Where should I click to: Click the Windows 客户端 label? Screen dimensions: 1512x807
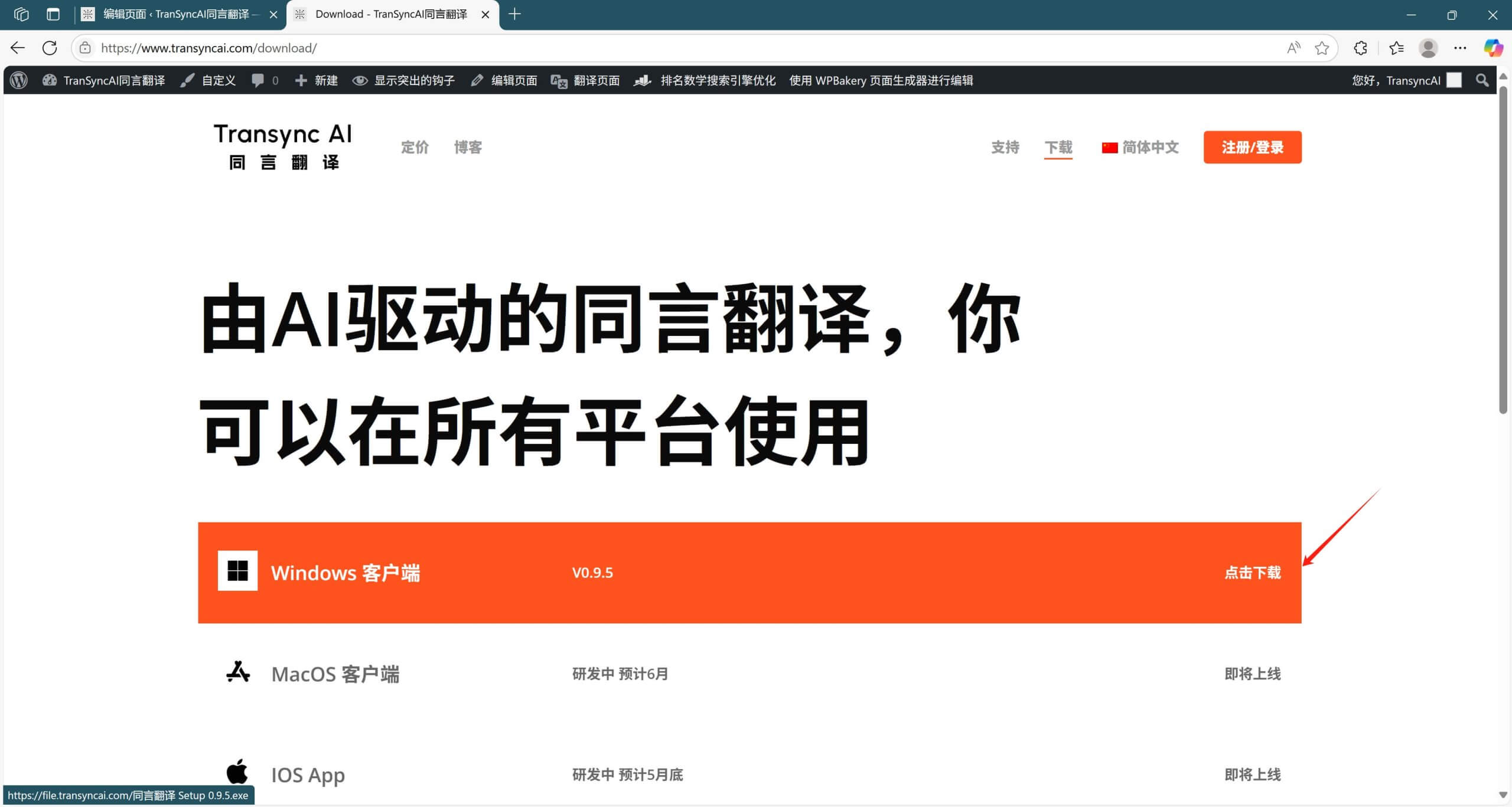click(x=346, y=573)
